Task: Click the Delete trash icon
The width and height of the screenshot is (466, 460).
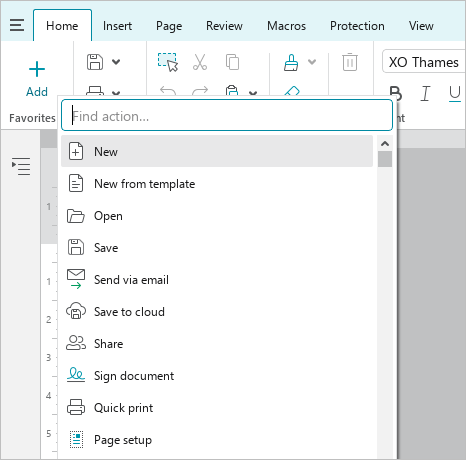Action: pos(350,62)
